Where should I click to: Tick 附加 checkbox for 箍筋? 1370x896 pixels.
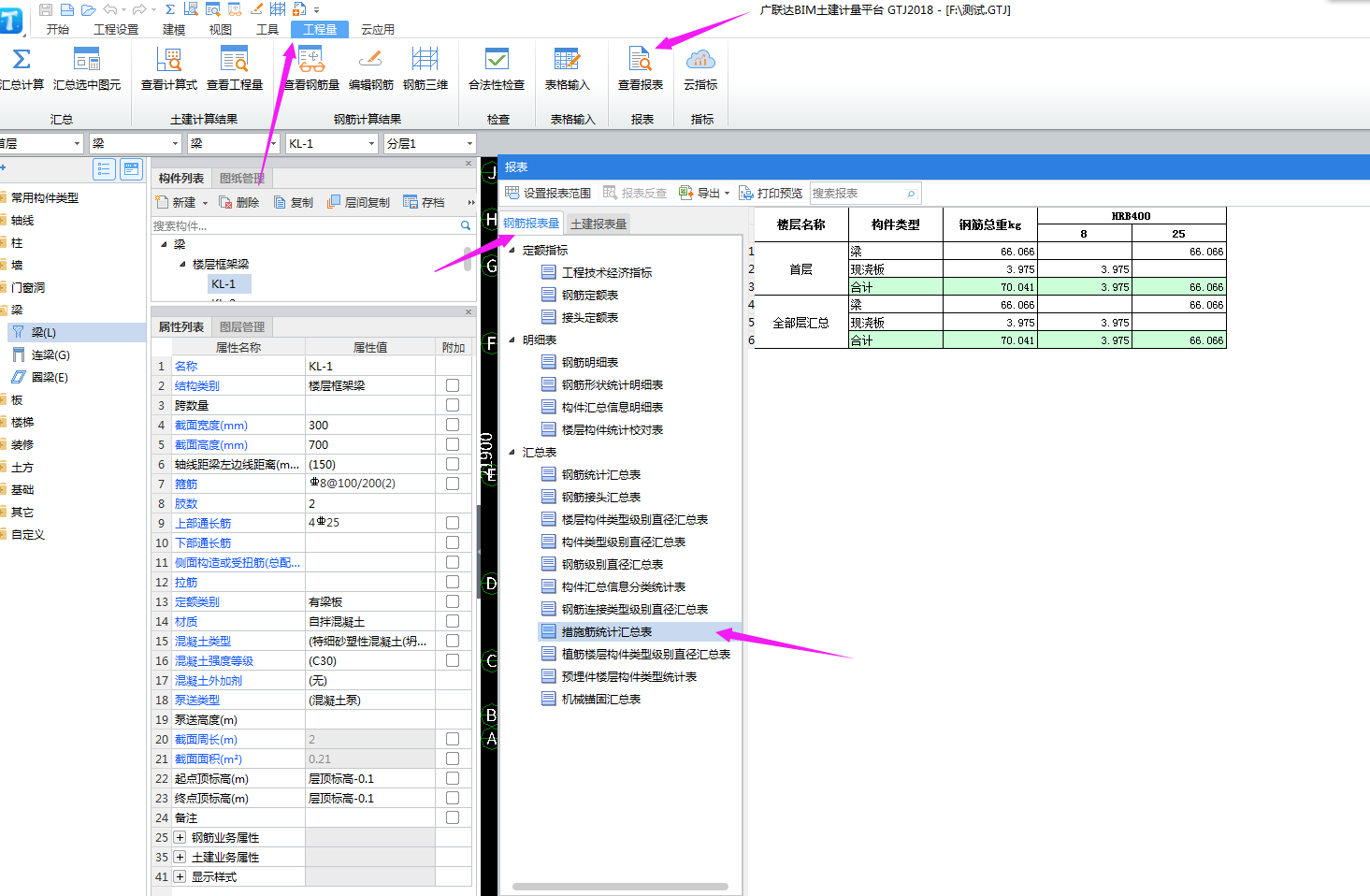coord(453,484)
